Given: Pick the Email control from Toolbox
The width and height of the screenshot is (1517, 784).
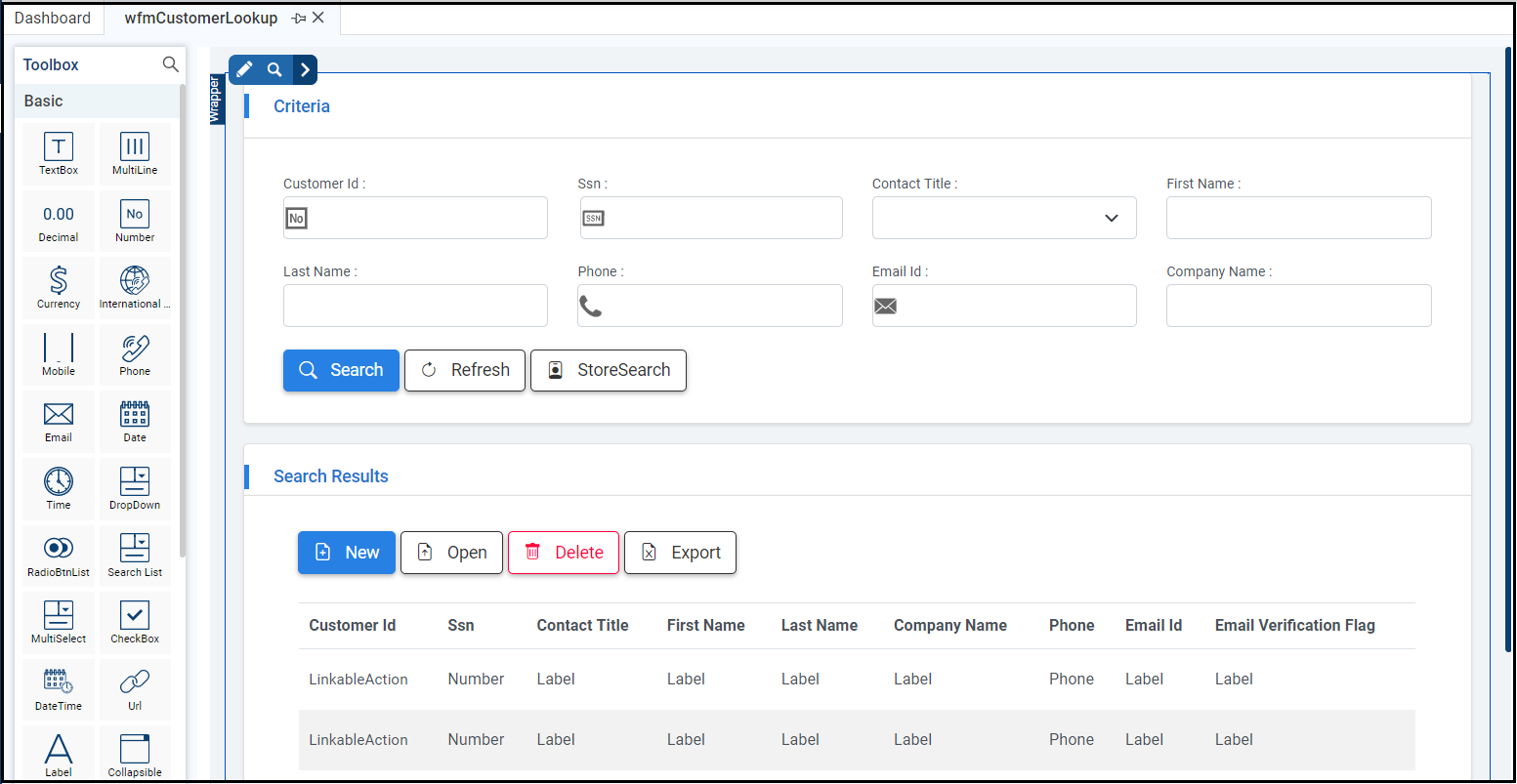Looking at the screenshot, I should [59, 421].
